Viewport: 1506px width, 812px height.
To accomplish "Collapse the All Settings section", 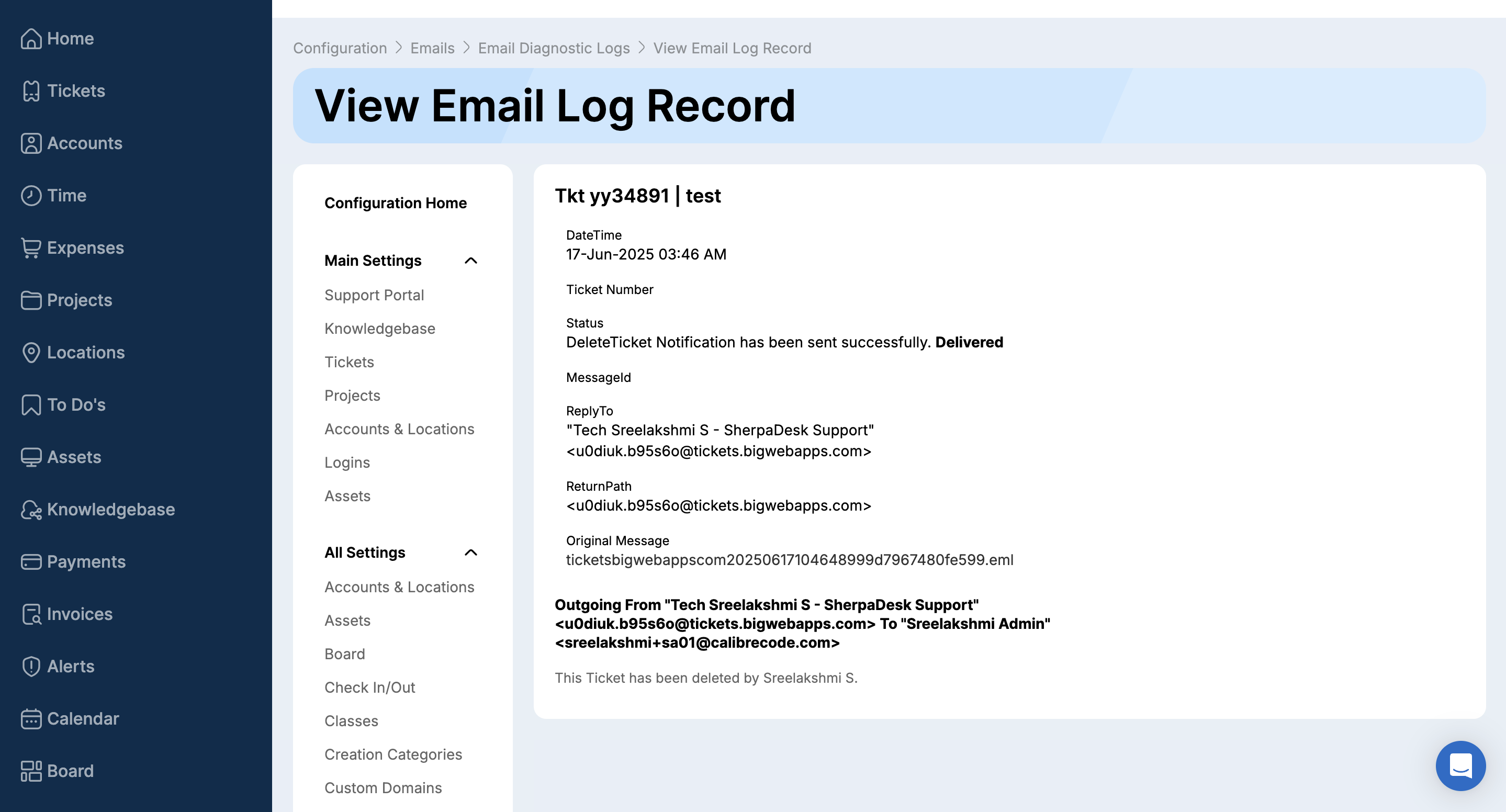I will click(470, 553).
